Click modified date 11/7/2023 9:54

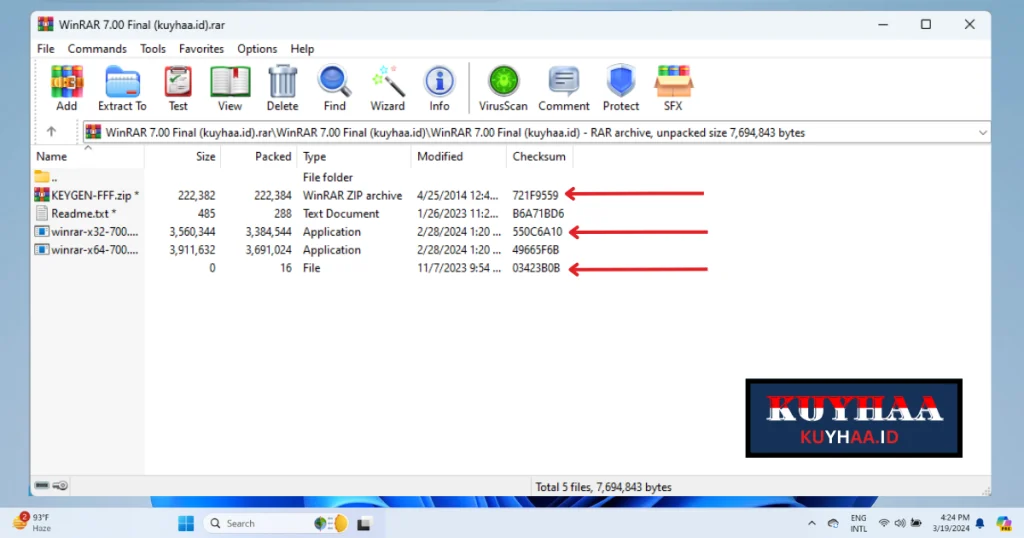tap(459, 268)
